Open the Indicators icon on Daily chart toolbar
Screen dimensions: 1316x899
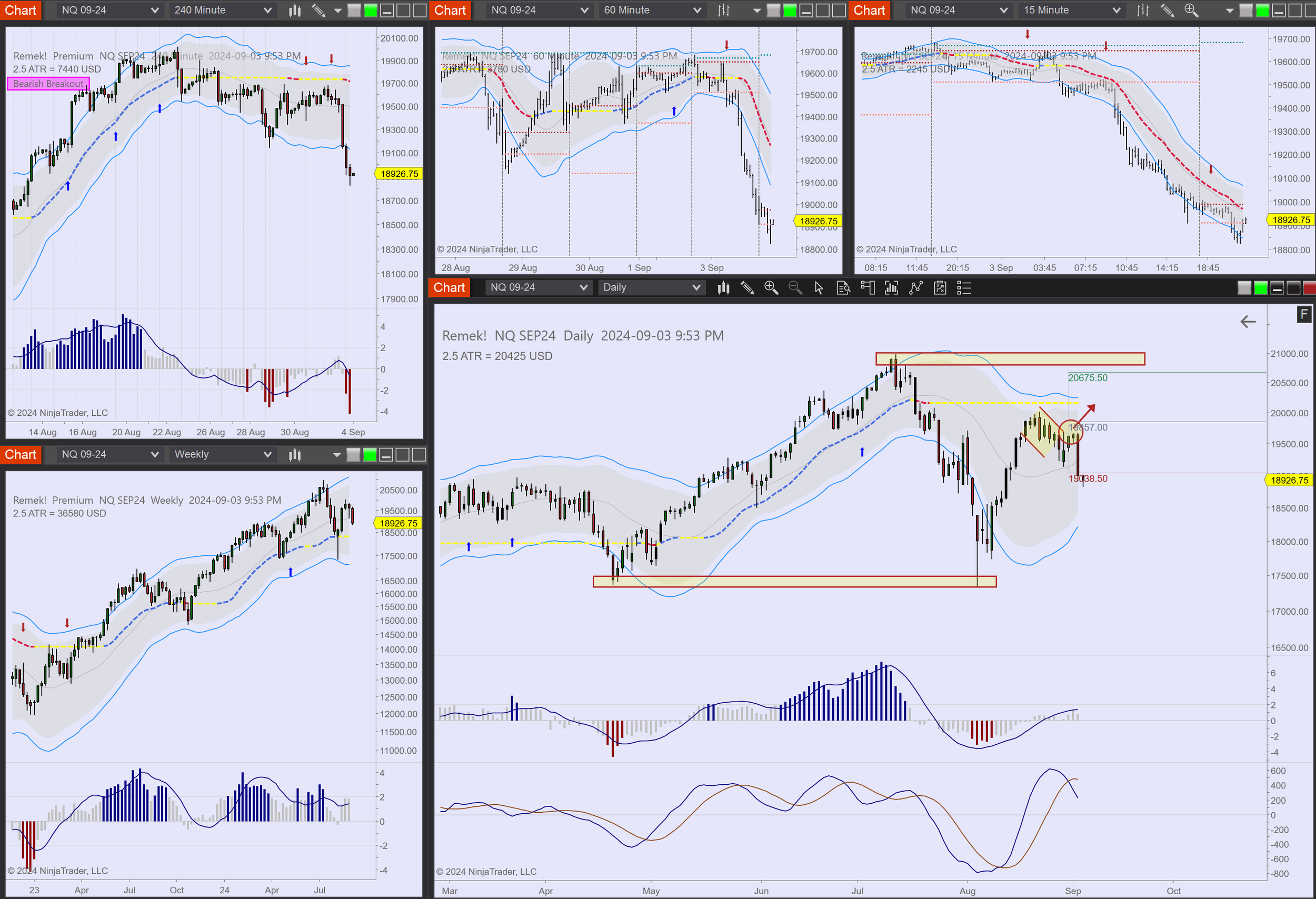[892, 287]
